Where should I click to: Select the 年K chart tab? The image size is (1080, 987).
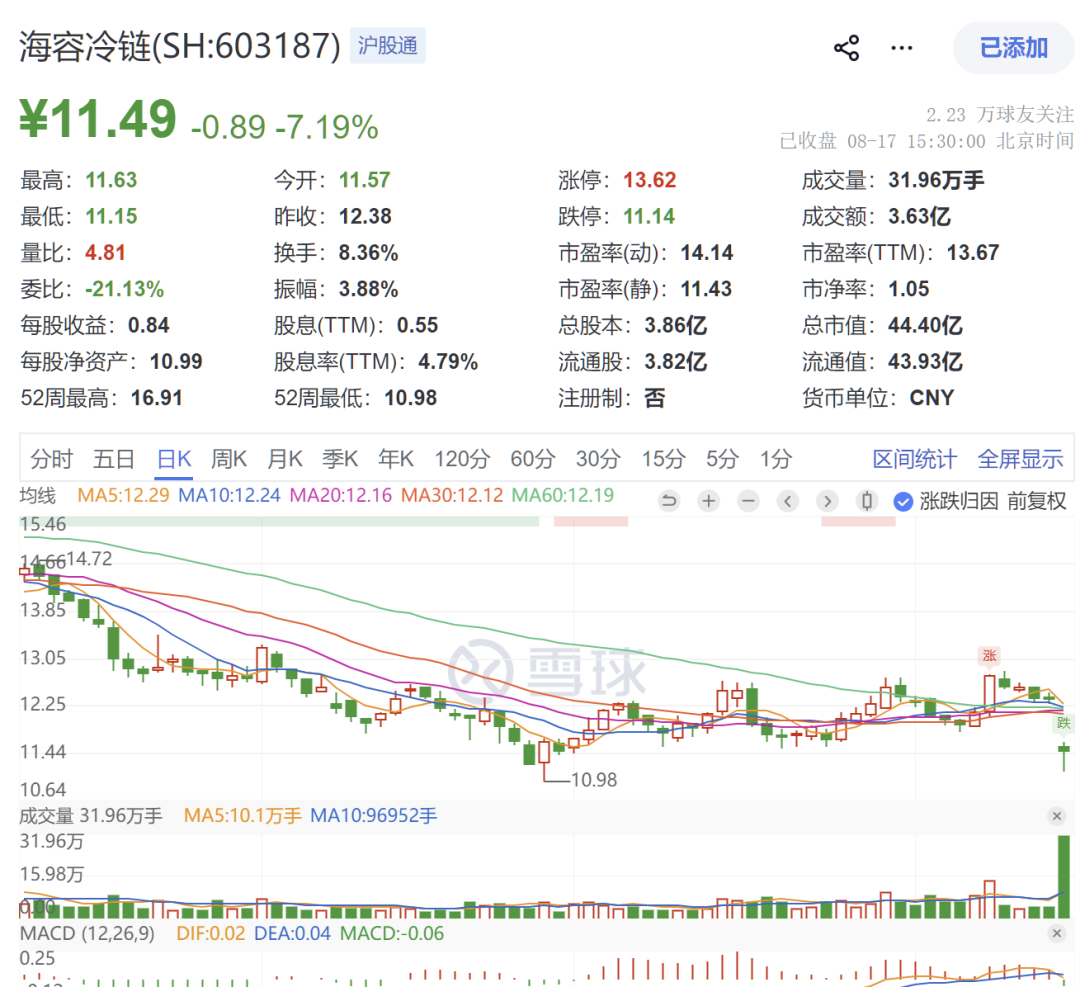[395, 459]
